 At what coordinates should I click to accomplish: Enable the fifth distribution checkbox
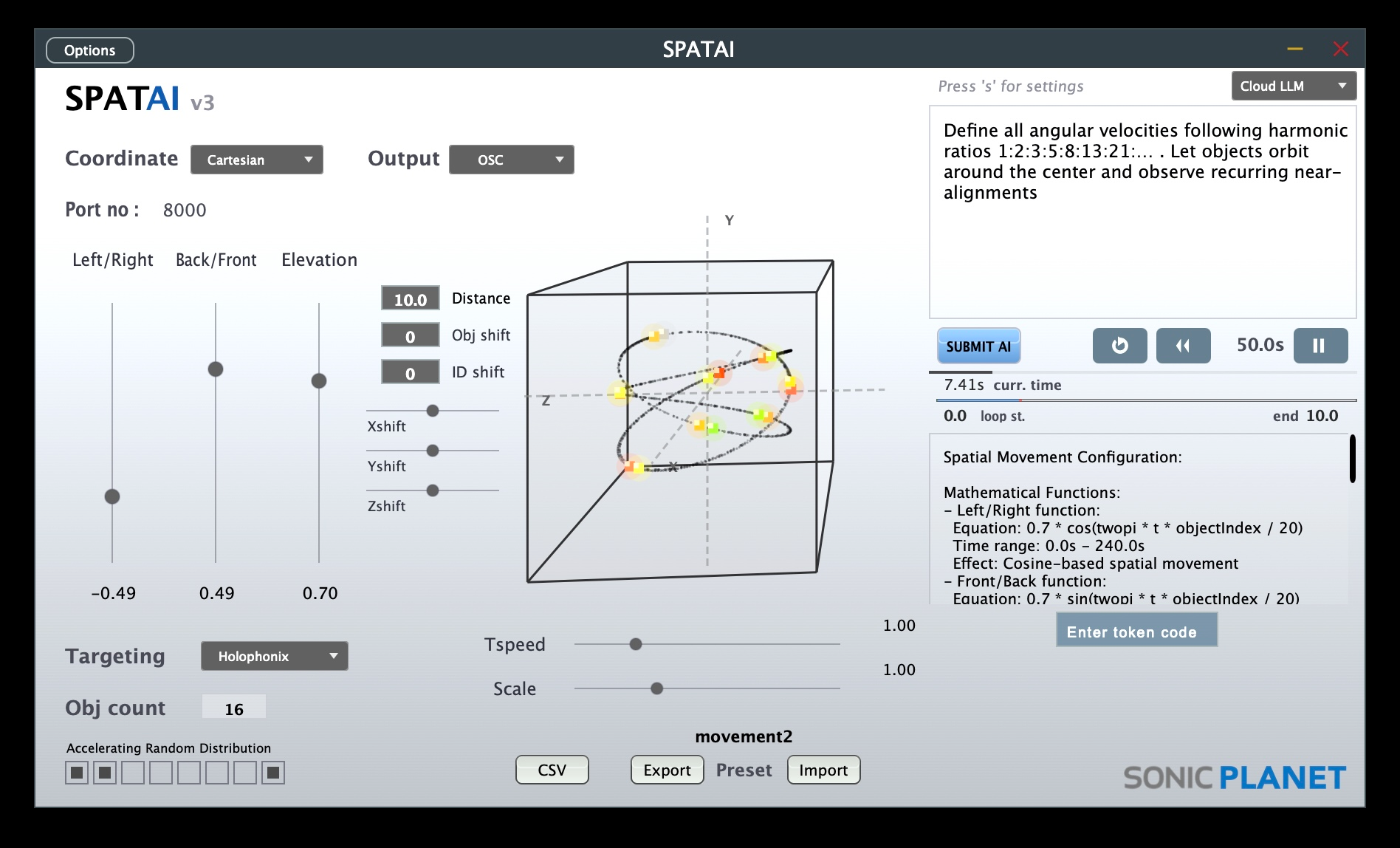point(189,773)
